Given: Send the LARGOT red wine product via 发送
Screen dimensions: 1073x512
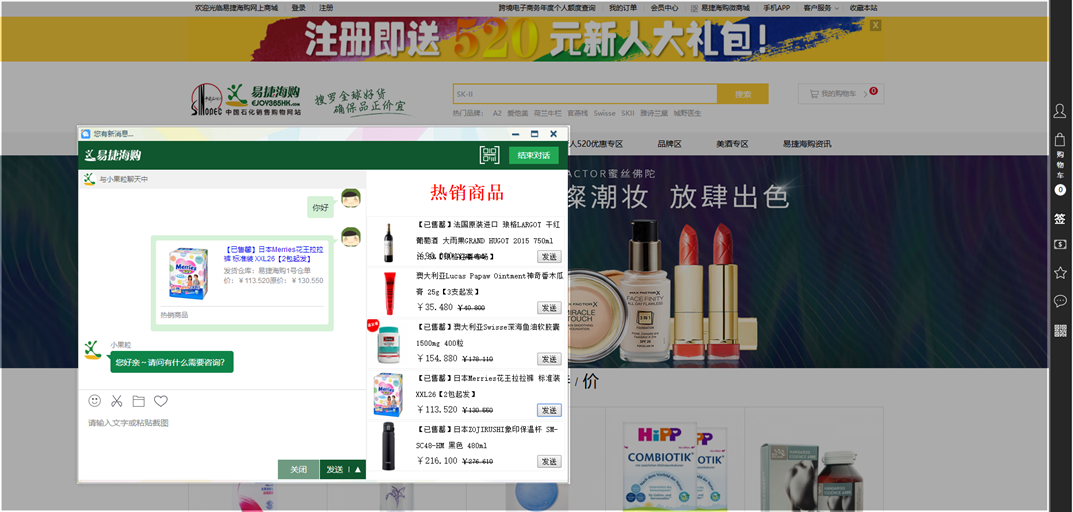Looking at the screenshot, I should tap(549, 257).
